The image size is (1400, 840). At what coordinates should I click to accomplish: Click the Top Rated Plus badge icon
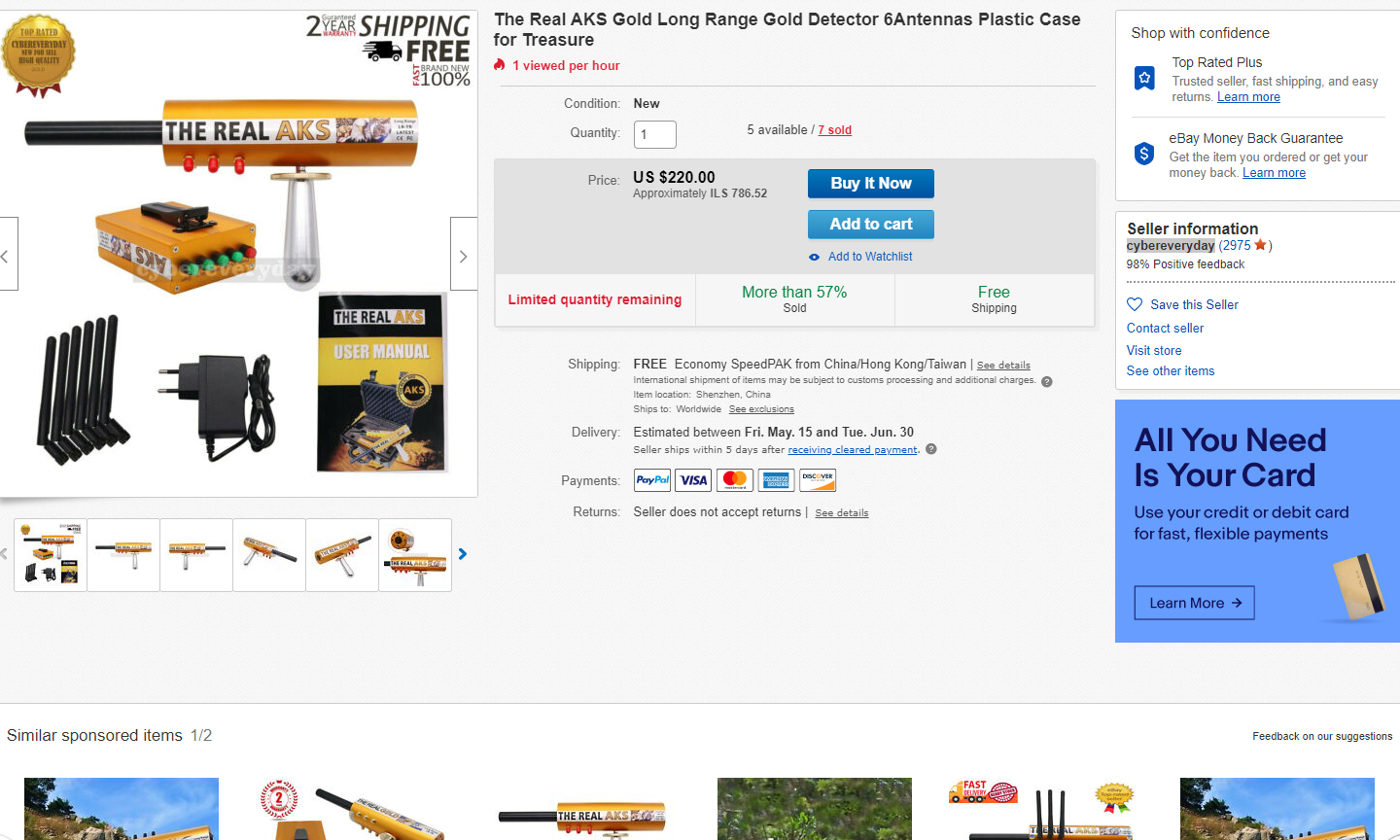1145,78
